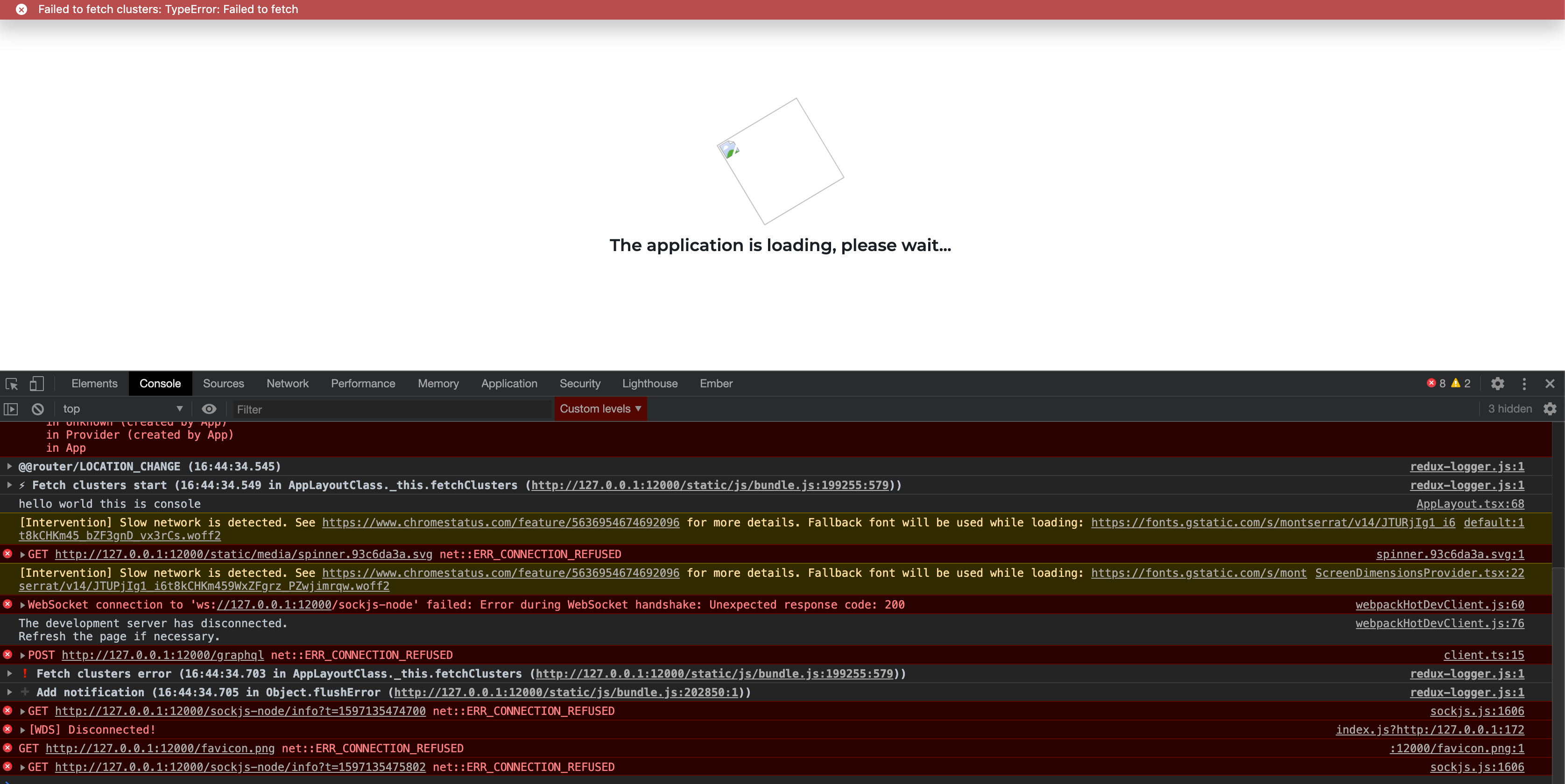Switch to the Network panel
This screenshot has width=1565, height=784.
(x=287, y=383)
